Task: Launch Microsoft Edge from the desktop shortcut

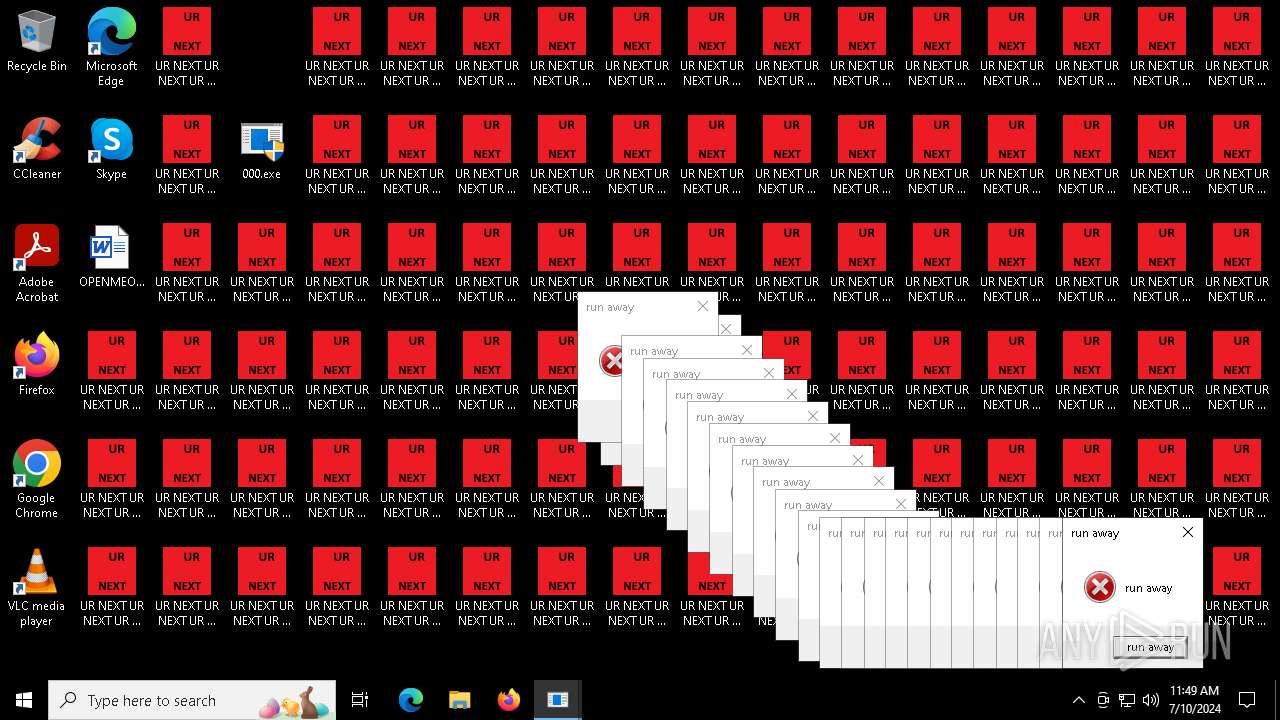Action: click(111, 47)
